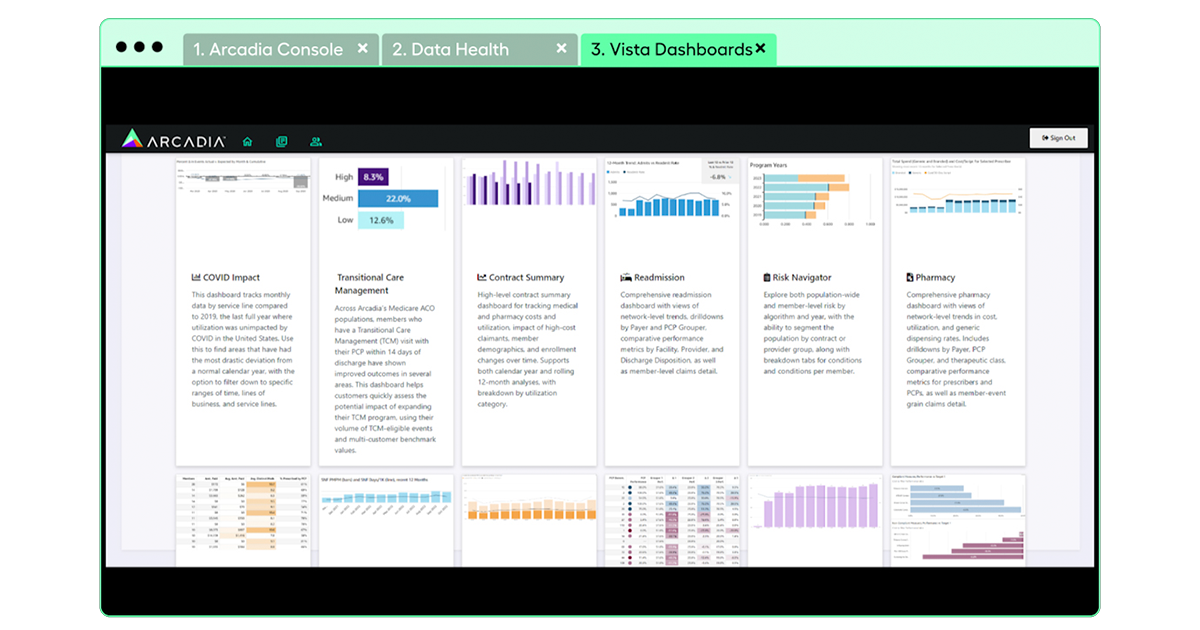Open the user management icon in navbar
Image resolution: width=1200 pixels, height=630 pixels.
(x=316, y=142)
